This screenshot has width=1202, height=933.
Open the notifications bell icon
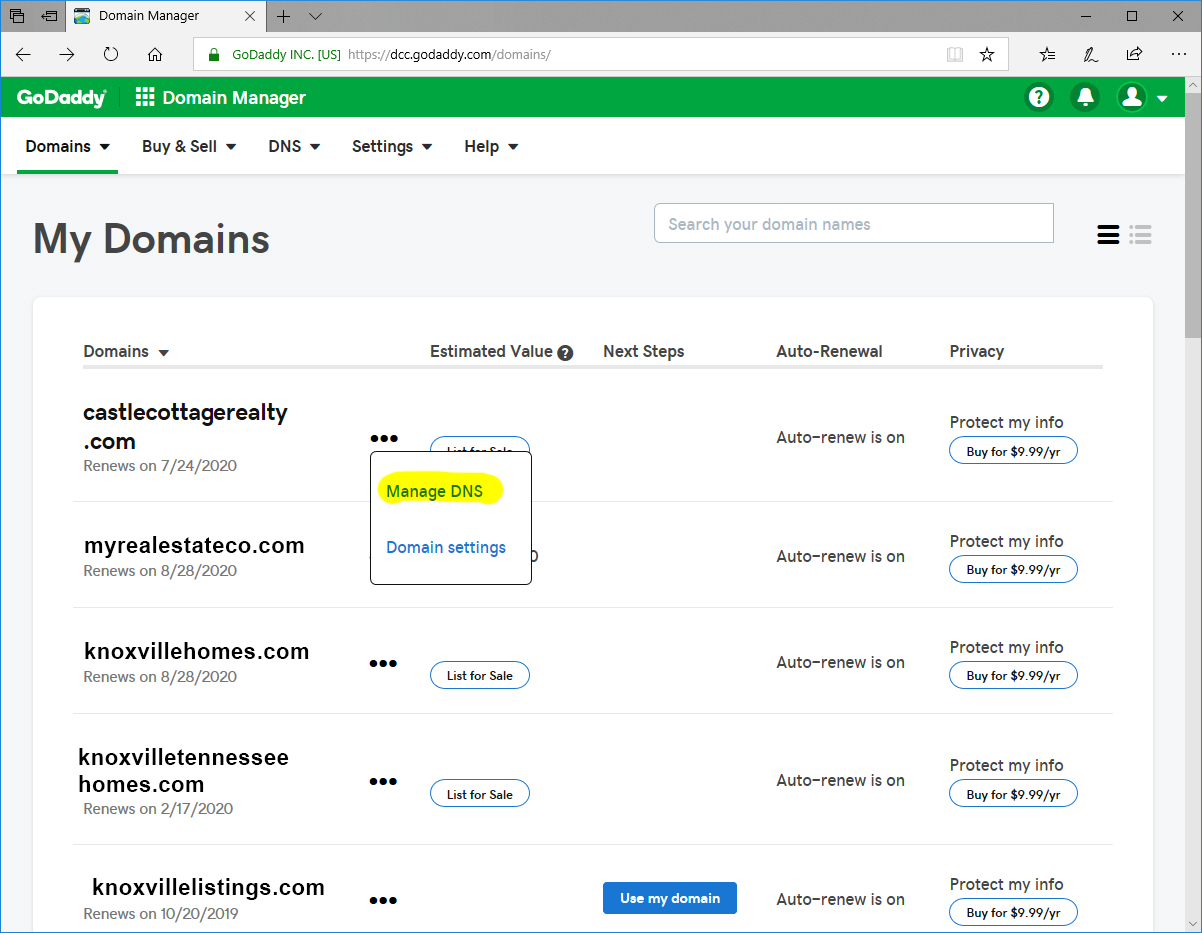pos(1085,97)
